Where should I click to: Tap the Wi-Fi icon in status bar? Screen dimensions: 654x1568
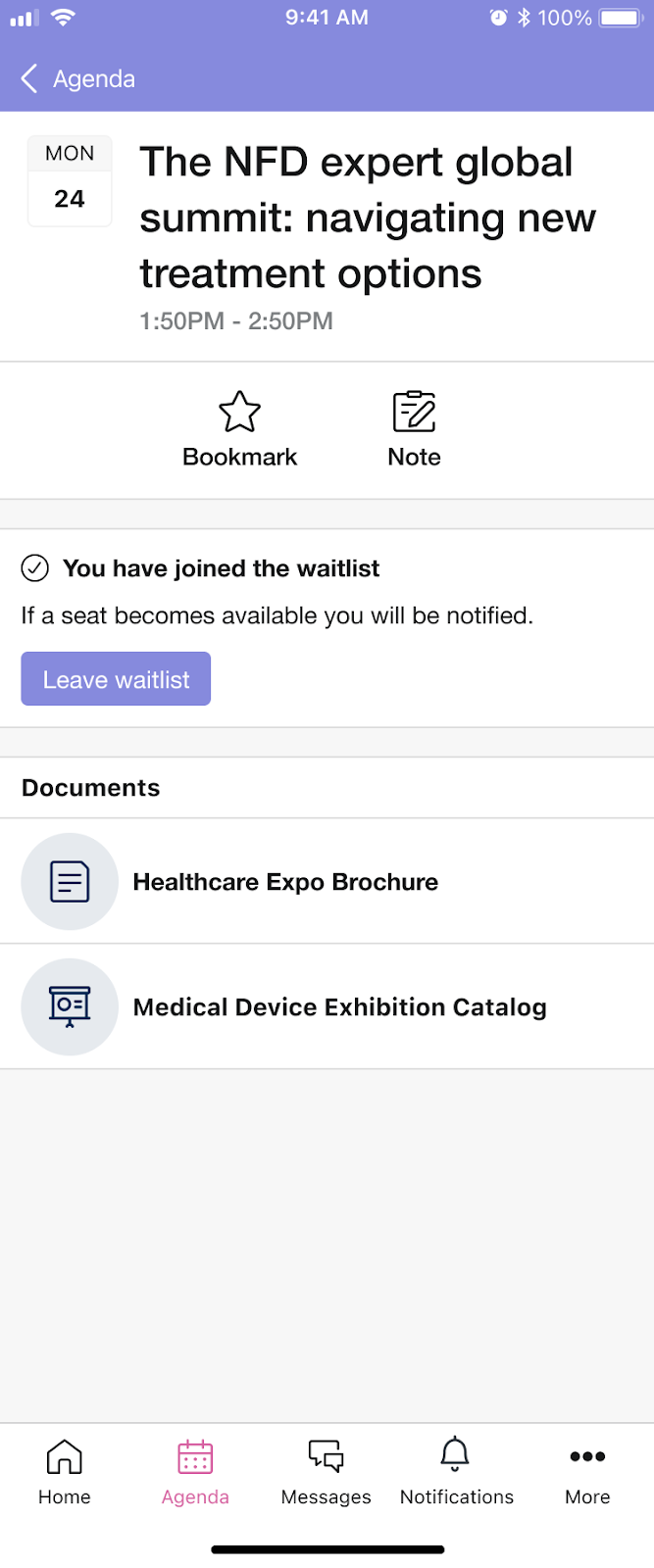tap(64, 17)
